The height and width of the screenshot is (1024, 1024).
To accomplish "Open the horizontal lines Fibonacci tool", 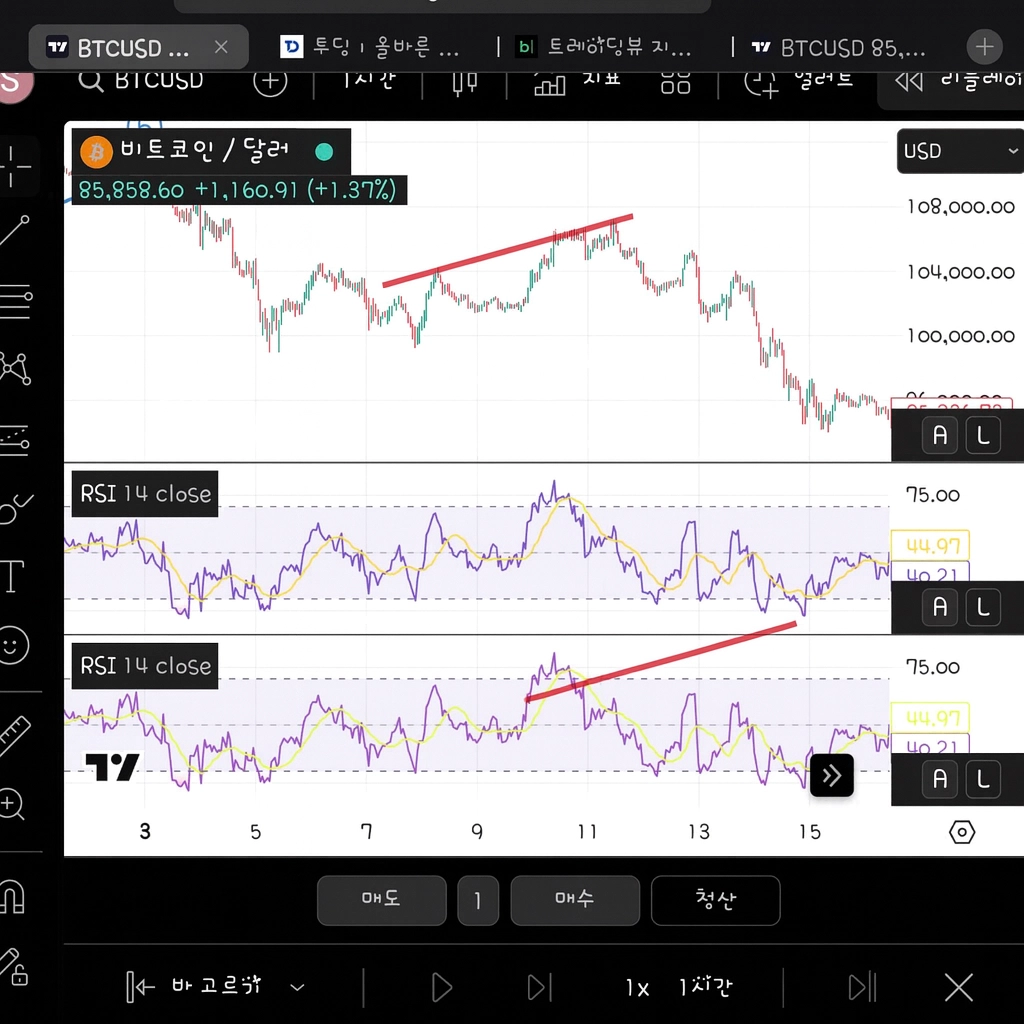I will point(16,301).
